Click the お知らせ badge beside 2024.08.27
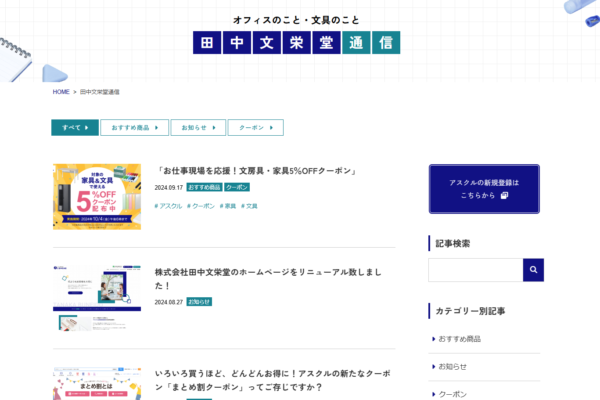 199,302
